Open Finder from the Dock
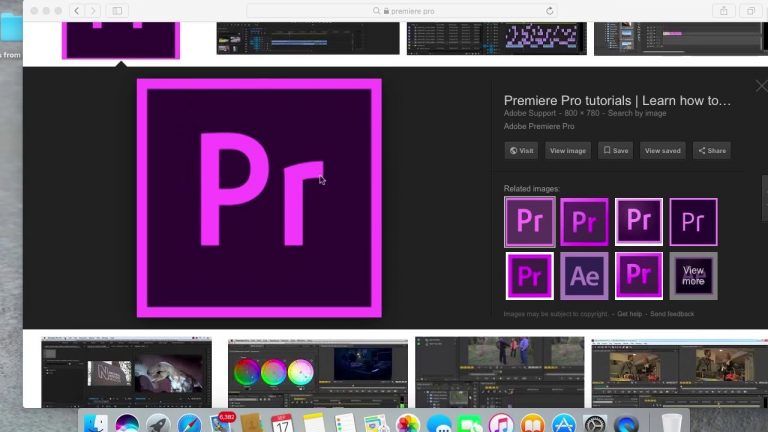The height and width of the screenshot is (432, 768). [x=96, y=423]
